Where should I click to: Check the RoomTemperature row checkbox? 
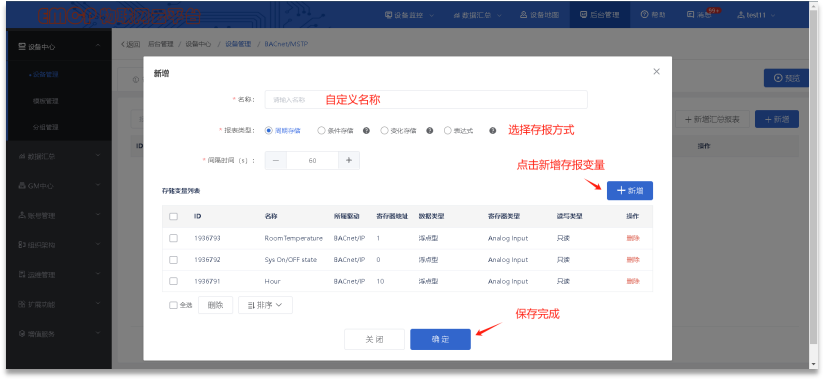tap(173, 238)
